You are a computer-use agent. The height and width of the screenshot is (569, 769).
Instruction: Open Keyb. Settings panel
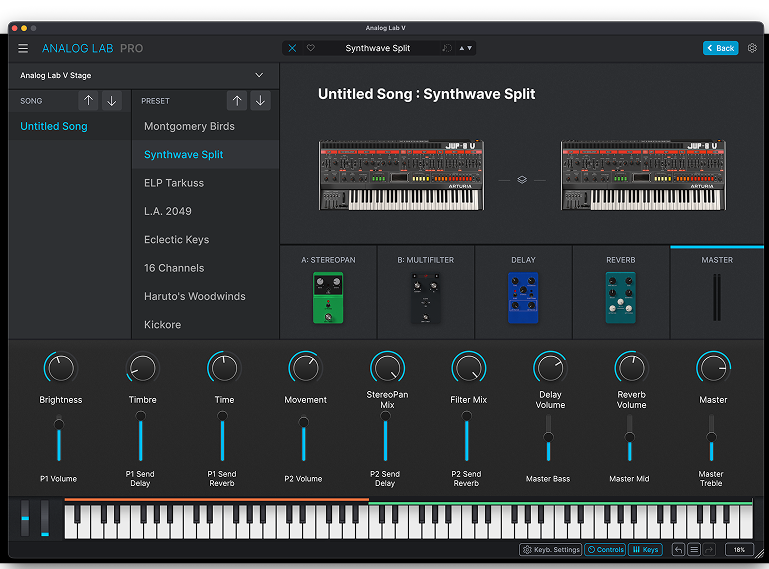[550, 550]
